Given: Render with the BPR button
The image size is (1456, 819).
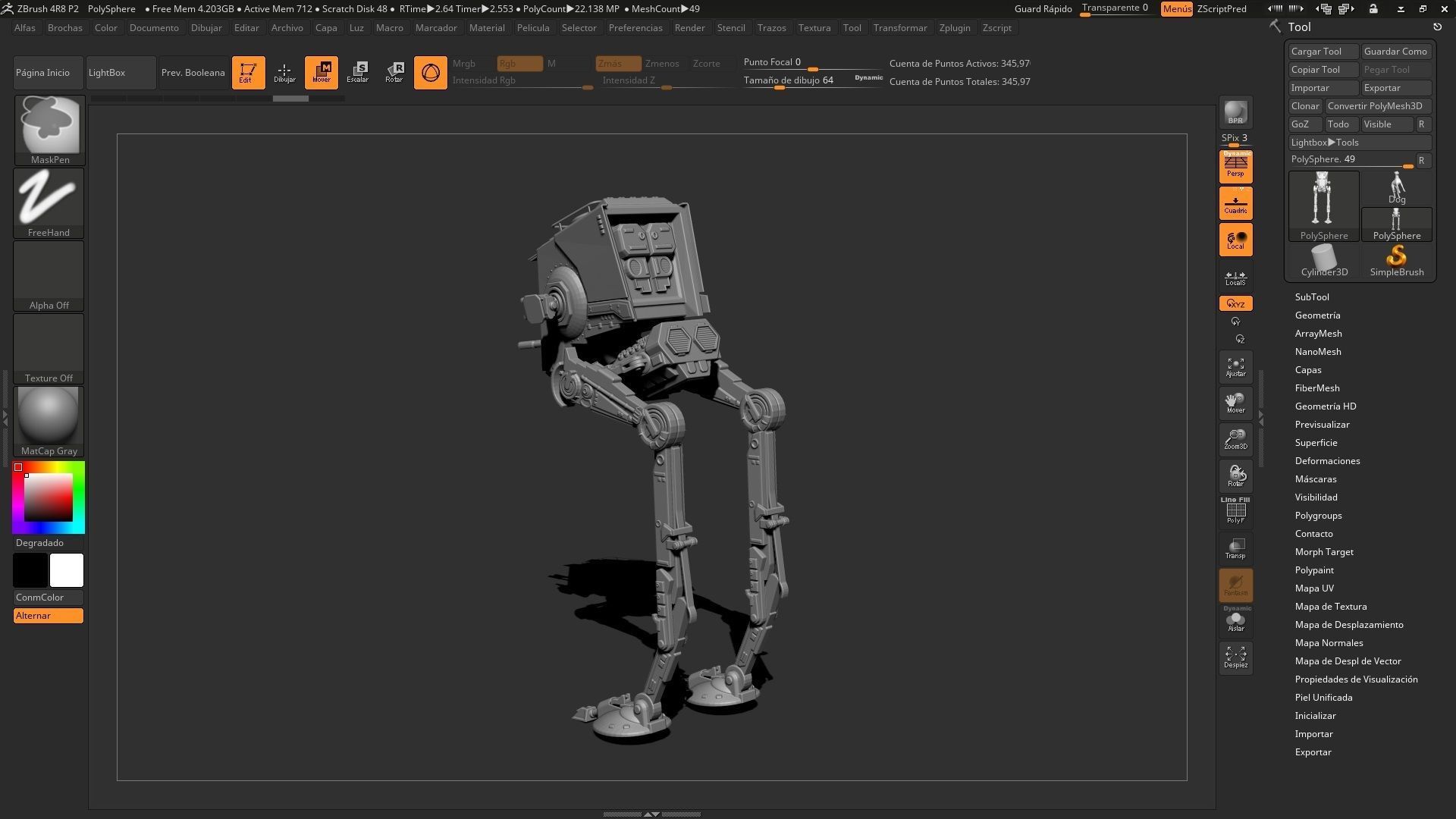Looking at the screenshot, I should click(1235, 112).
